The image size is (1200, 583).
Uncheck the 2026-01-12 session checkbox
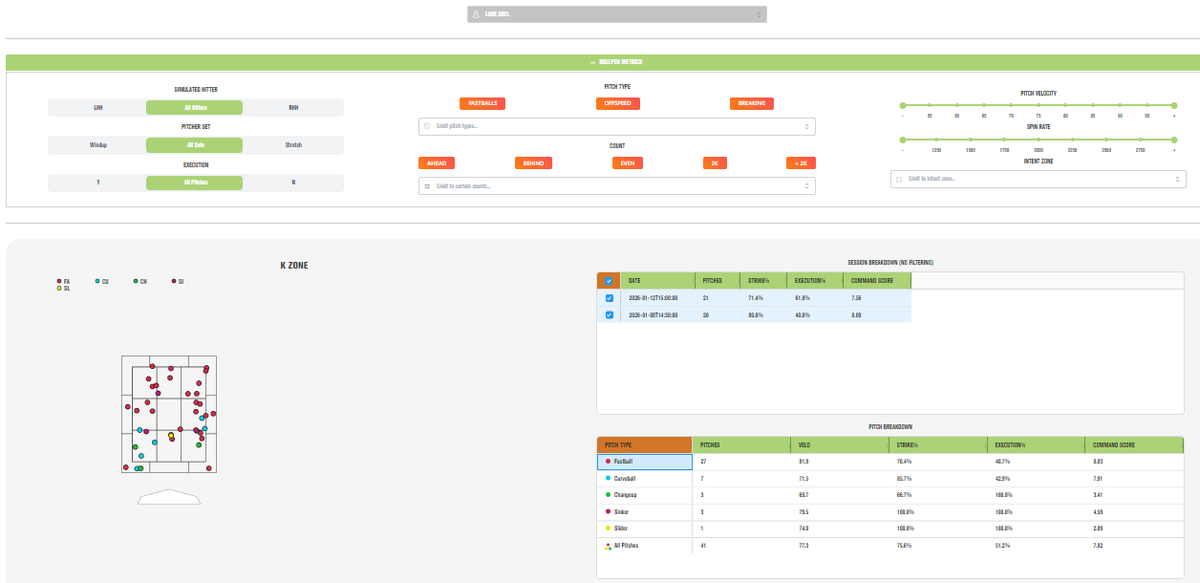[x=609, y=298]
